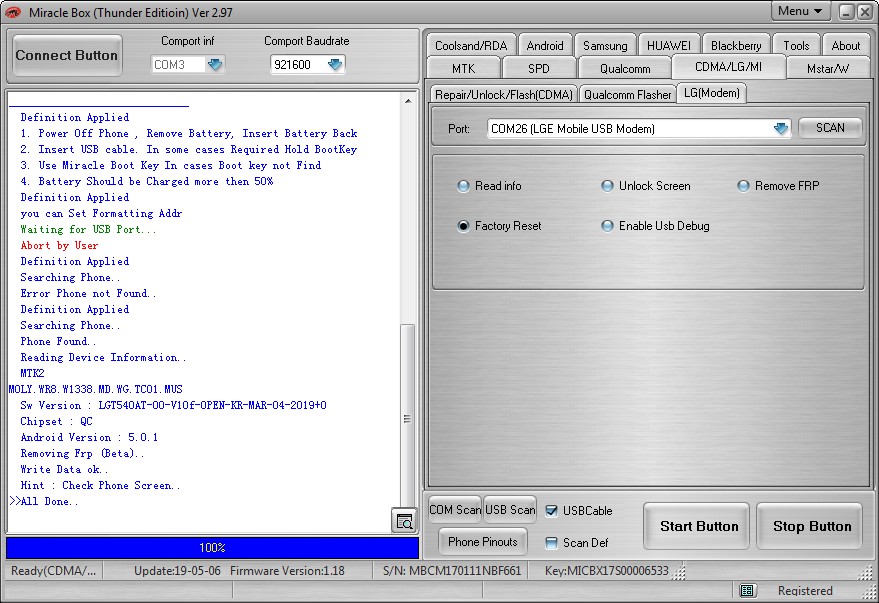The width and height of the screenshot is (879, 603).
Task: Click the log search icon below the log
Action: 404,521
